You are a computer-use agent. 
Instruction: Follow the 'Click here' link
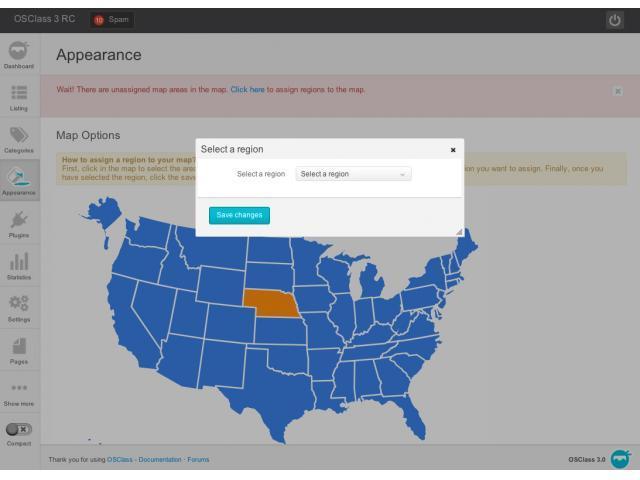click(247, 89)
